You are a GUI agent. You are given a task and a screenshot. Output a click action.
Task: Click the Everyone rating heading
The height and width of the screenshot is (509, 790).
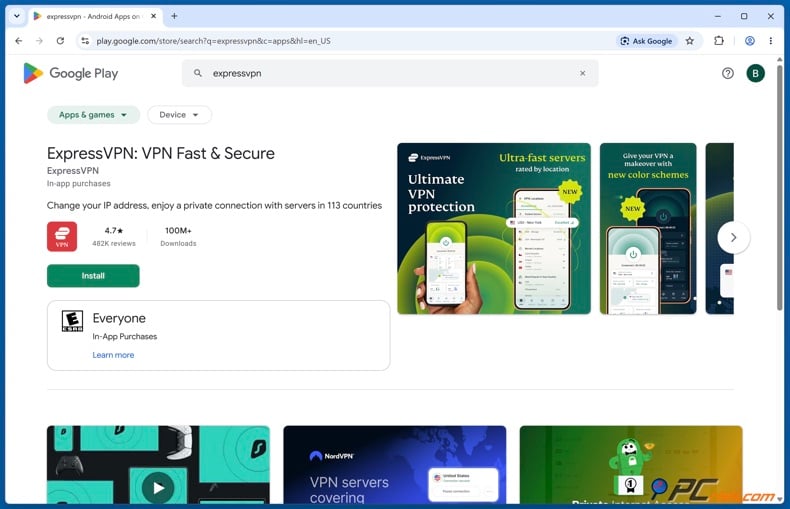tap(119, 319)
